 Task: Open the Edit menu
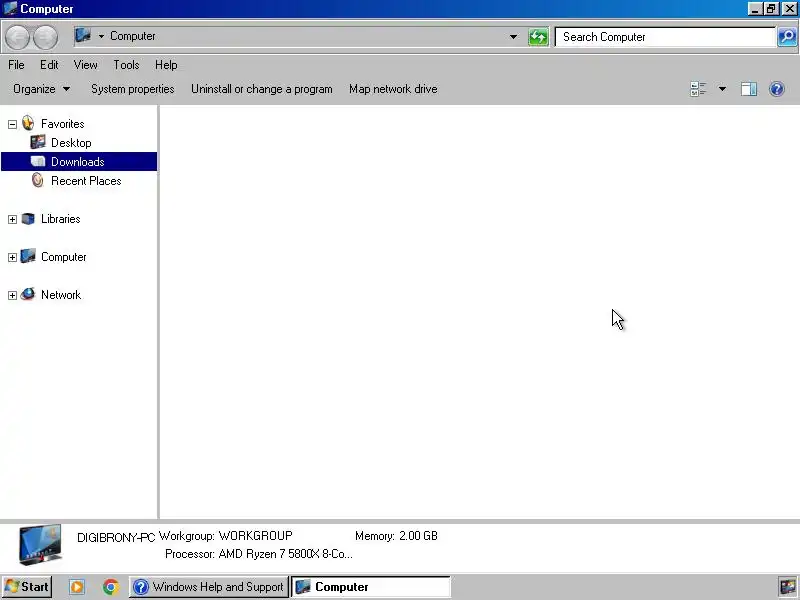[49, 65]
